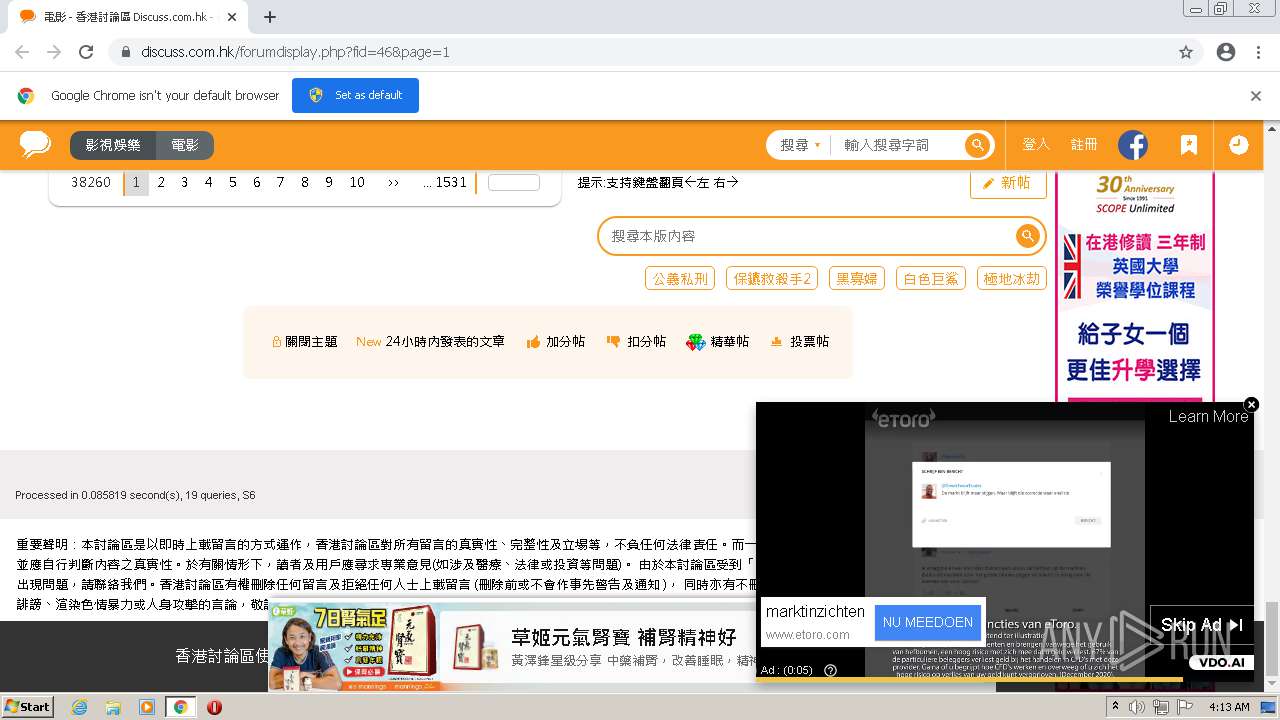Click Set as default button
The image size is (1280, 720).
tap(355, 96)
